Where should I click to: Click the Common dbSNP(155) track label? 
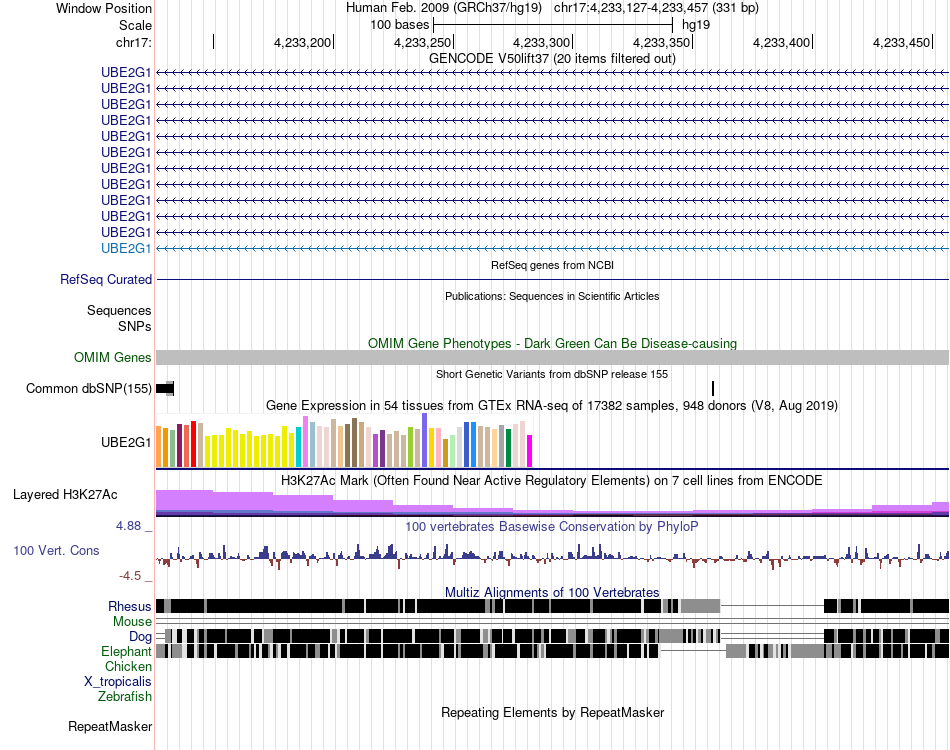89,388
